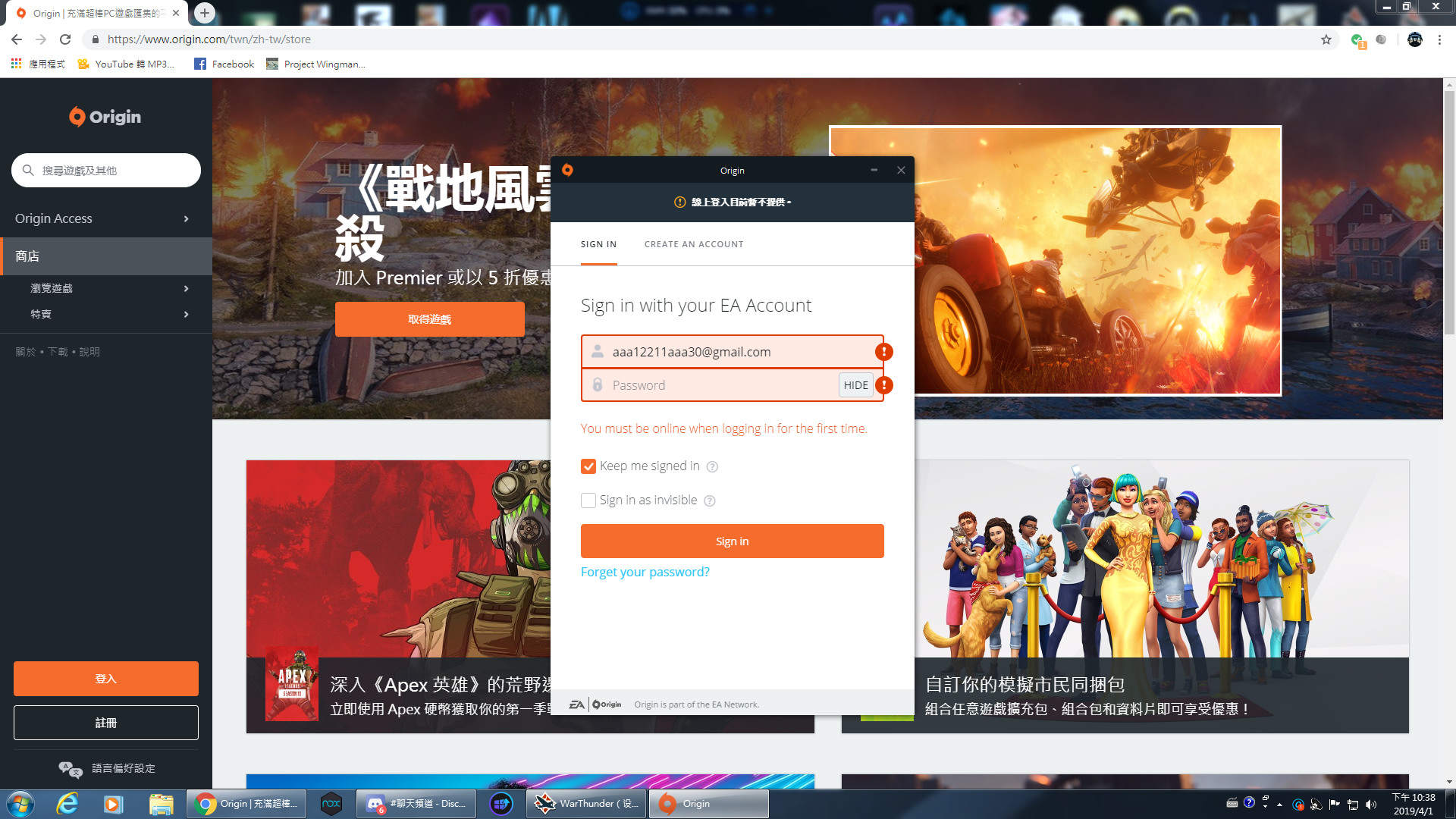
Task: Click the volume speaker icon in the system tray
Action: [1371, 805]
